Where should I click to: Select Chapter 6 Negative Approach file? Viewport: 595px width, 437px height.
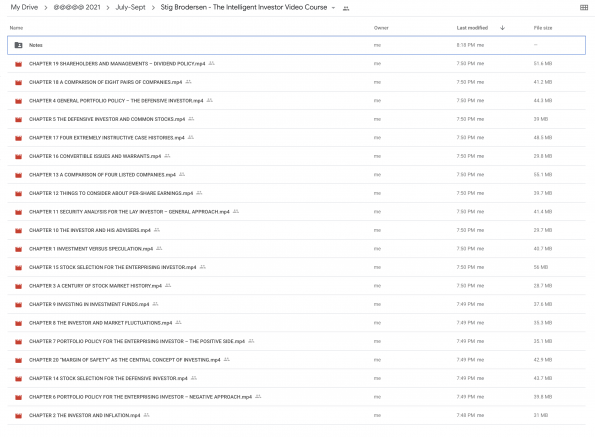140,397
